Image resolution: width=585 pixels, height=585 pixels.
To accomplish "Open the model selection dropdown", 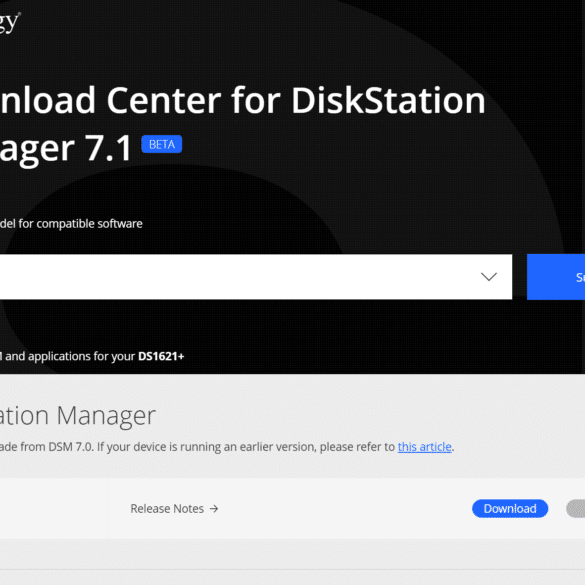I will click(x=256, y=277).
